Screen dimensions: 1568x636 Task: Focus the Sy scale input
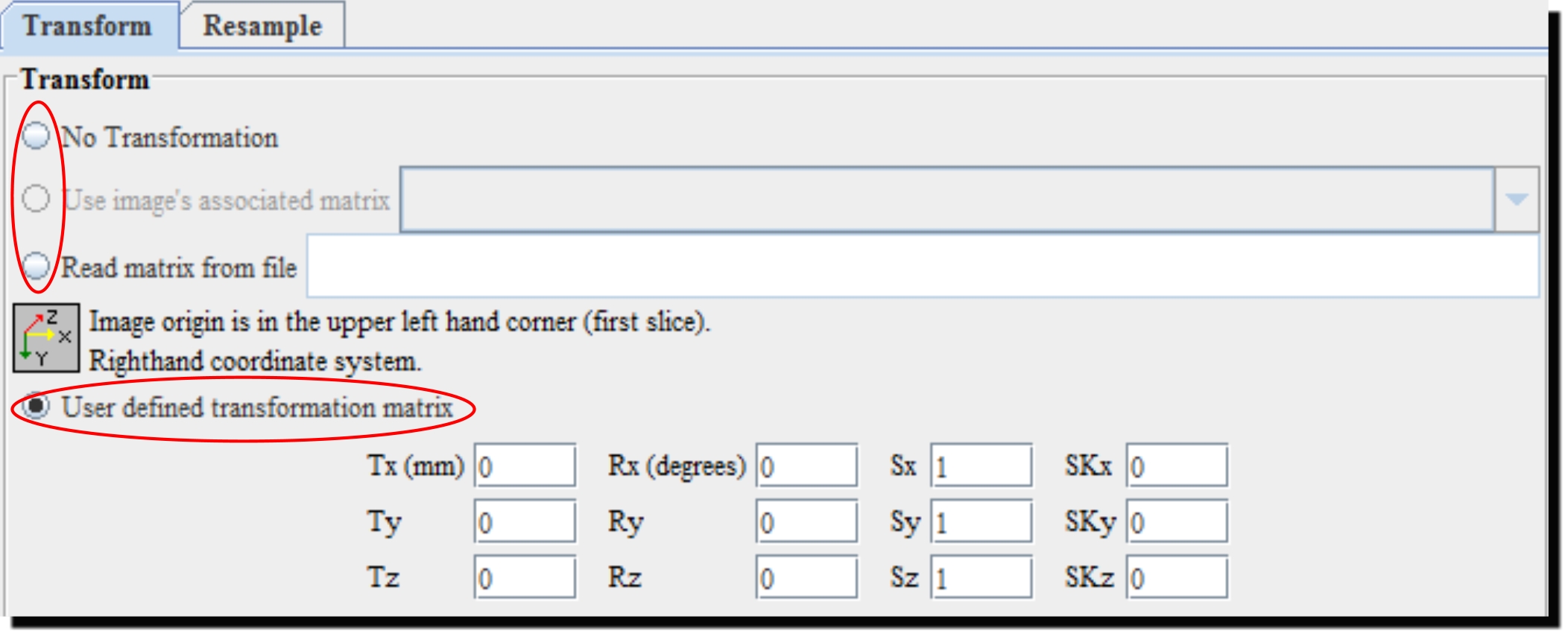tap(981, 522)
